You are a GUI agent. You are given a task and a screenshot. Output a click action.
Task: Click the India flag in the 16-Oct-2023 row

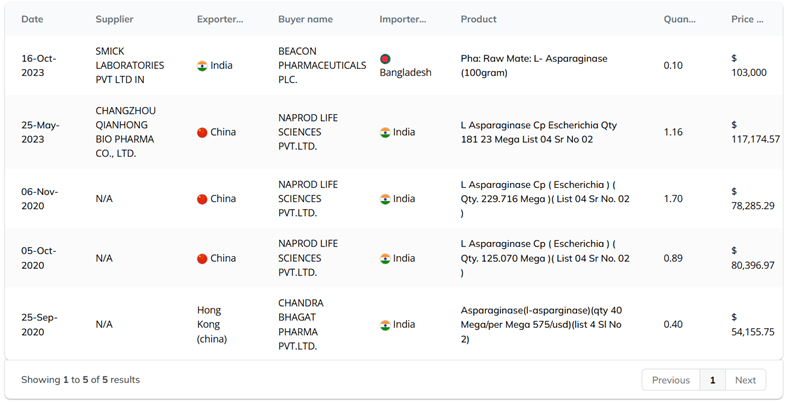point(202,66)
